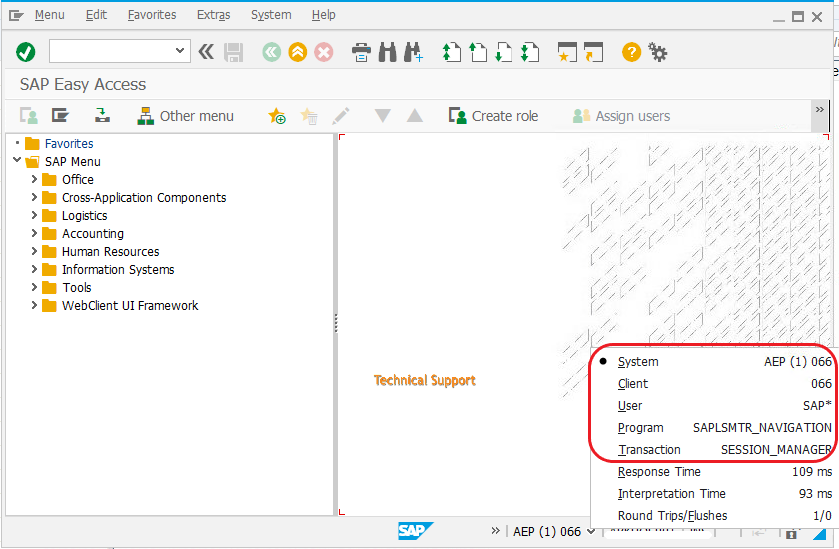Open the Favorites menu

(x=152, y=15)
